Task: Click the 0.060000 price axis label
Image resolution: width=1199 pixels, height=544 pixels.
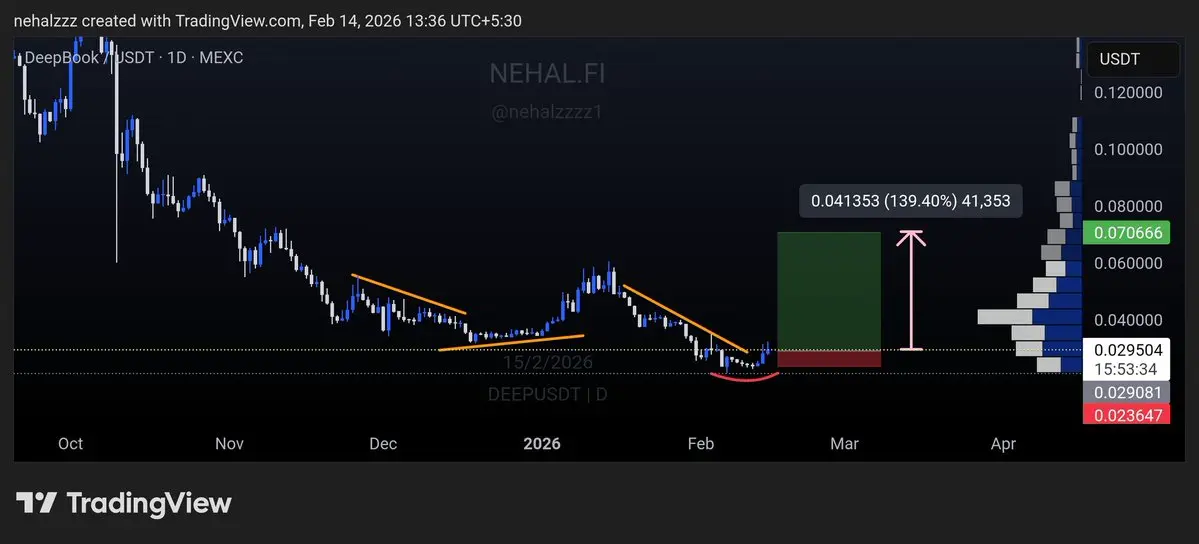Action: coord(1128,263)
